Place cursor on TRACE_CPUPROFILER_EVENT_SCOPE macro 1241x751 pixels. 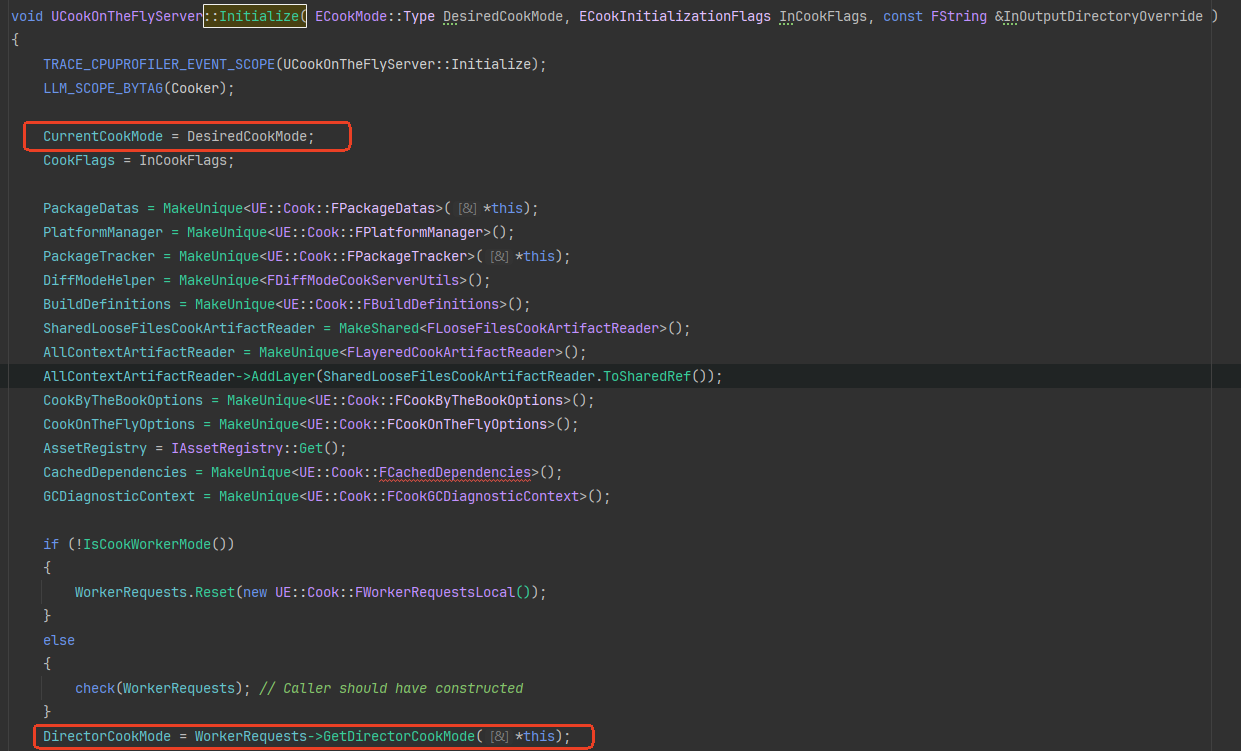158,65
